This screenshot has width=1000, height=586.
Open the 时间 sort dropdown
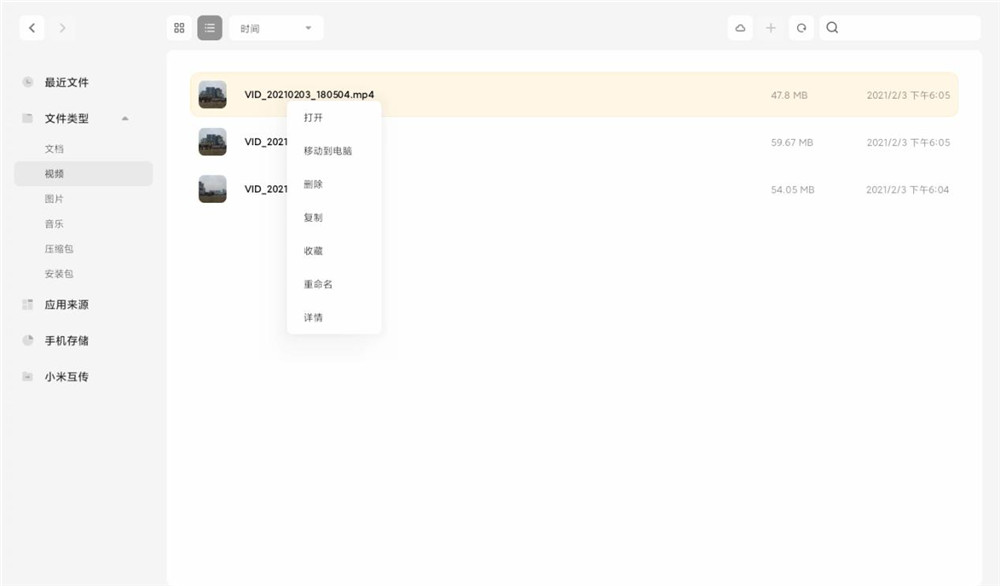click(276, 27)
